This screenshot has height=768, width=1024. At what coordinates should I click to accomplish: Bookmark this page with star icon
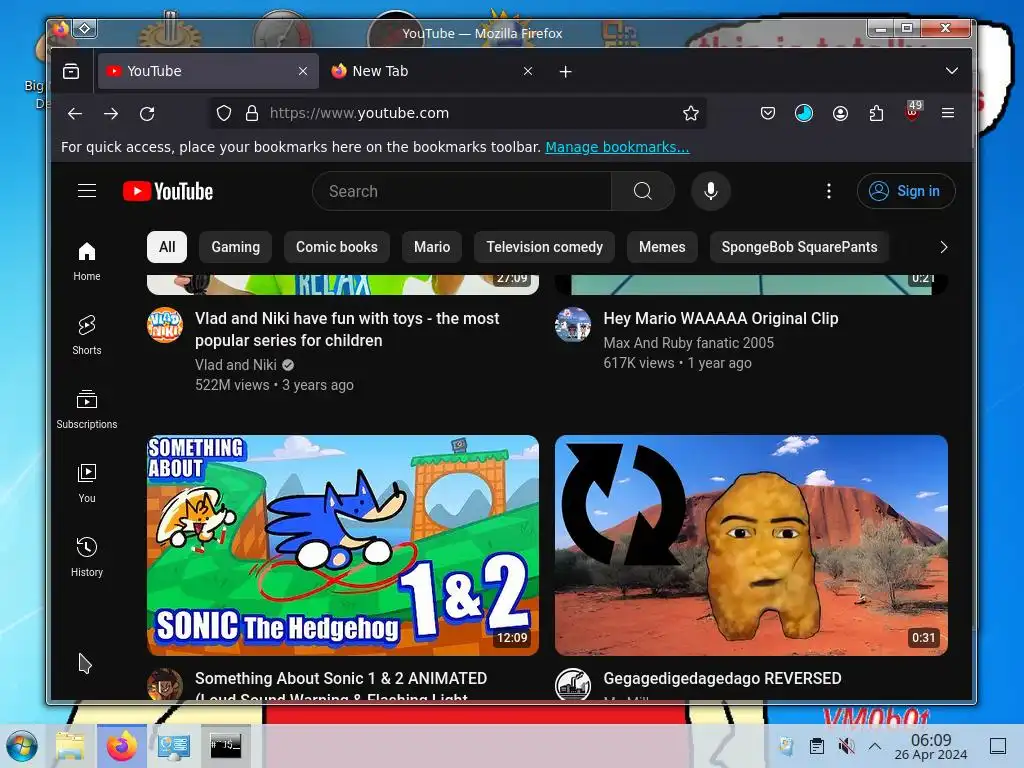(690, 113)
